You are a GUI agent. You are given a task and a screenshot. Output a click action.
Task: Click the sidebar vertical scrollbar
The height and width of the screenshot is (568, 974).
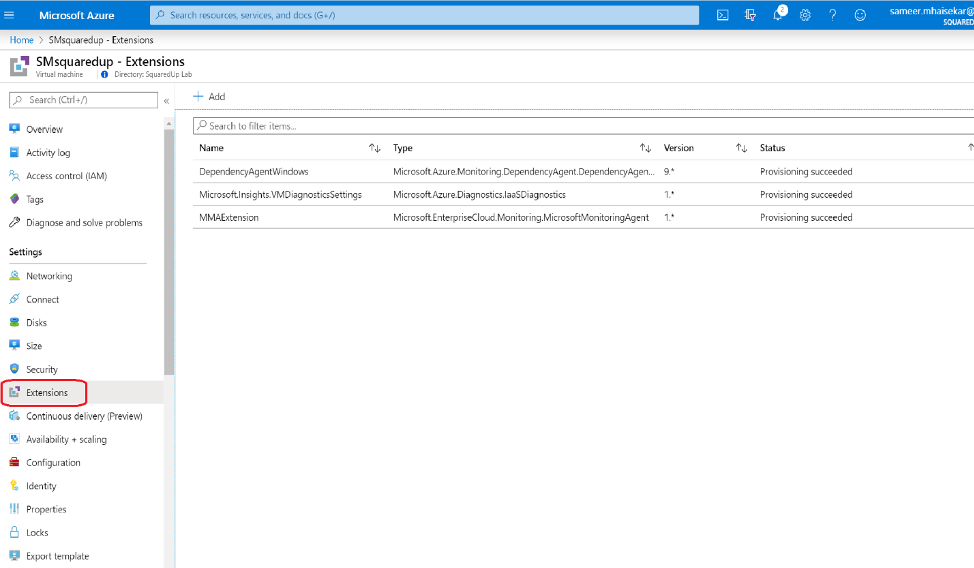click(169, 300)
